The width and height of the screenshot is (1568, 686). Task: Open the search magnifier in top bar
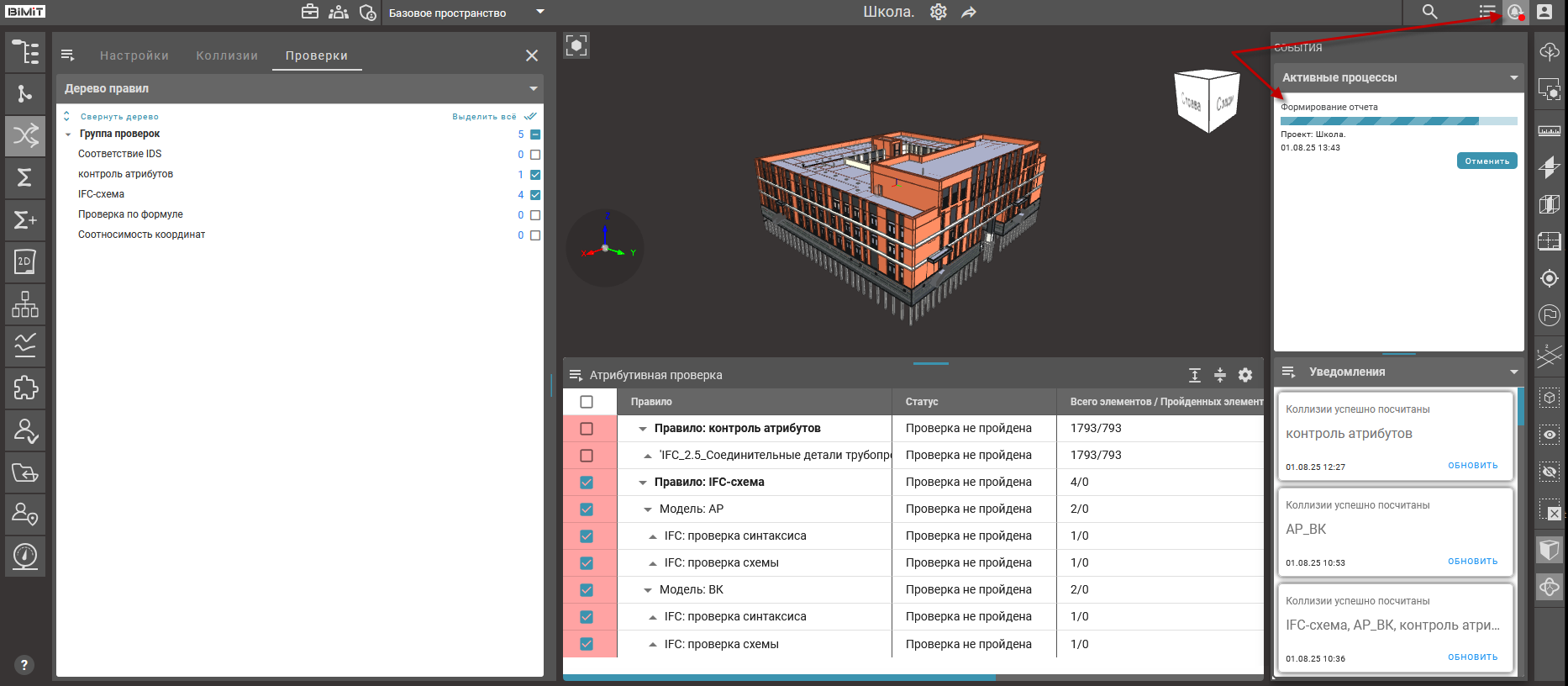(x=1429, y=12)
